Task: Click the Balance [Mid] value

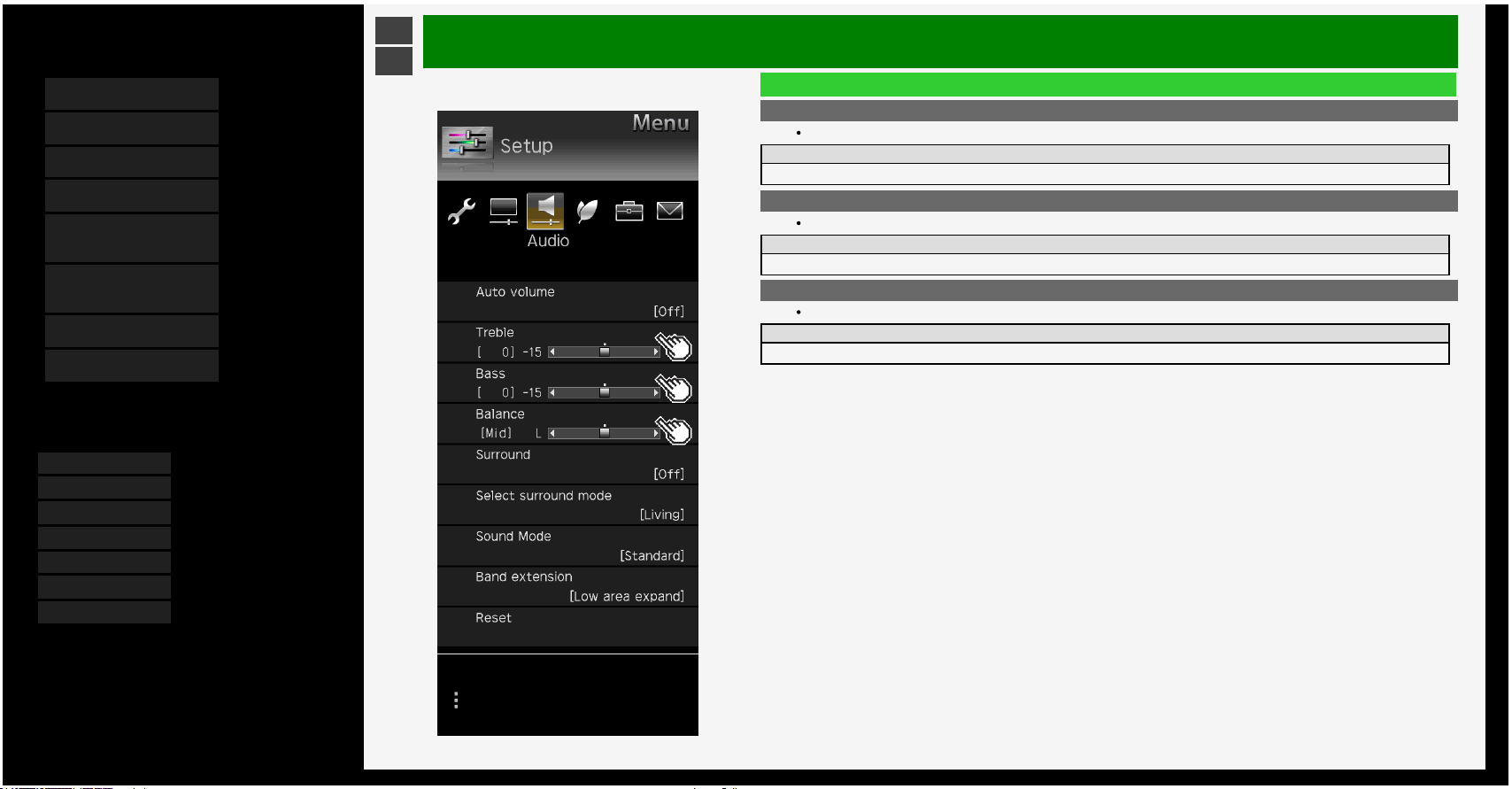Action: pyautogui.click(x=496, y=433)
